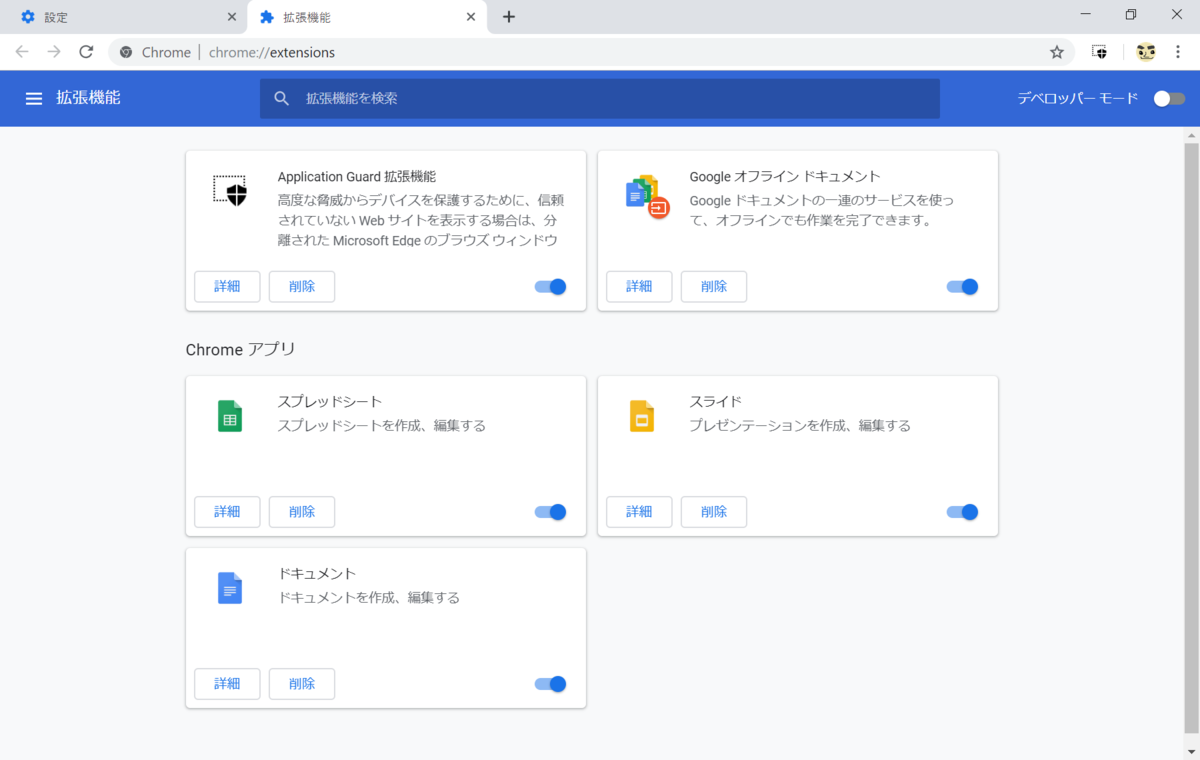Viewport: 1200px width, 760px height.
Task: Disable the スプレッドシート app toggle
Action: (551, 512)
